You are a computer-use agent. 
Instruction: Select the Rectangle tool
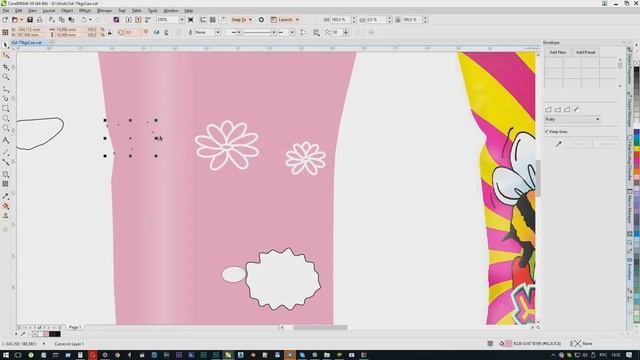[x=6, y=109]
